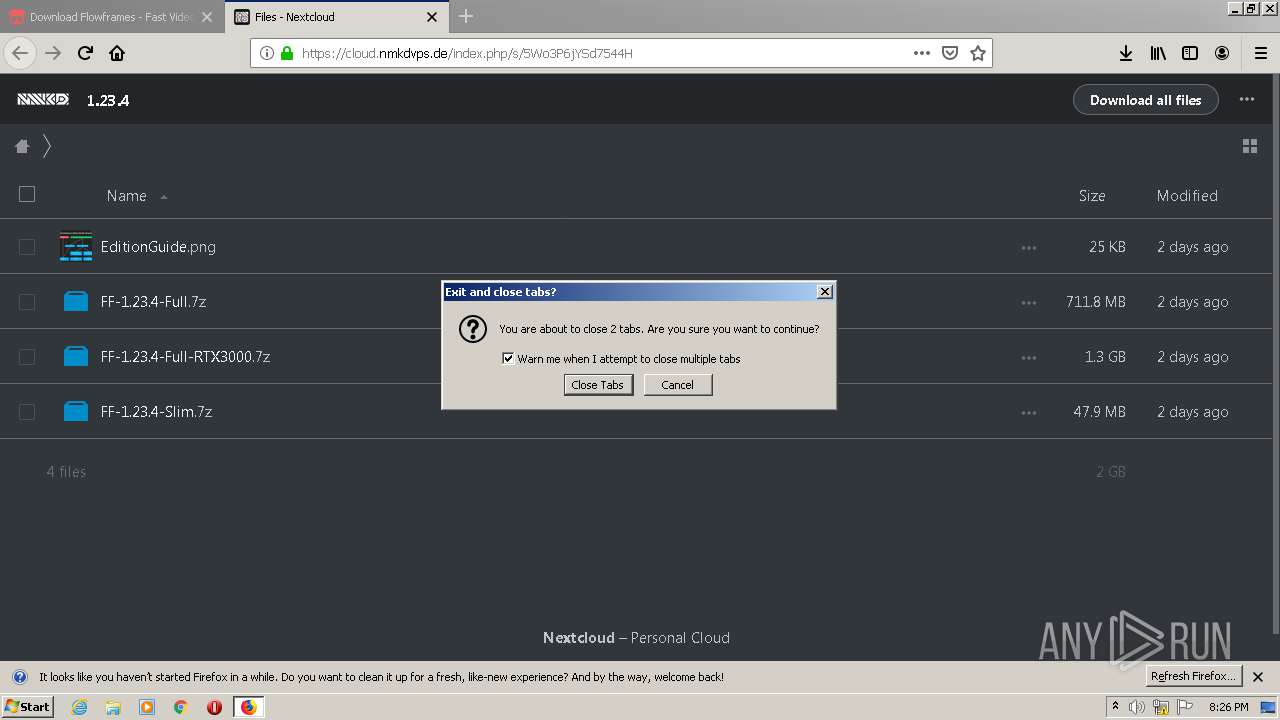1280x720 pixels.
Task: Click the Pocket save icon
Action: click(x=950, y=53)
